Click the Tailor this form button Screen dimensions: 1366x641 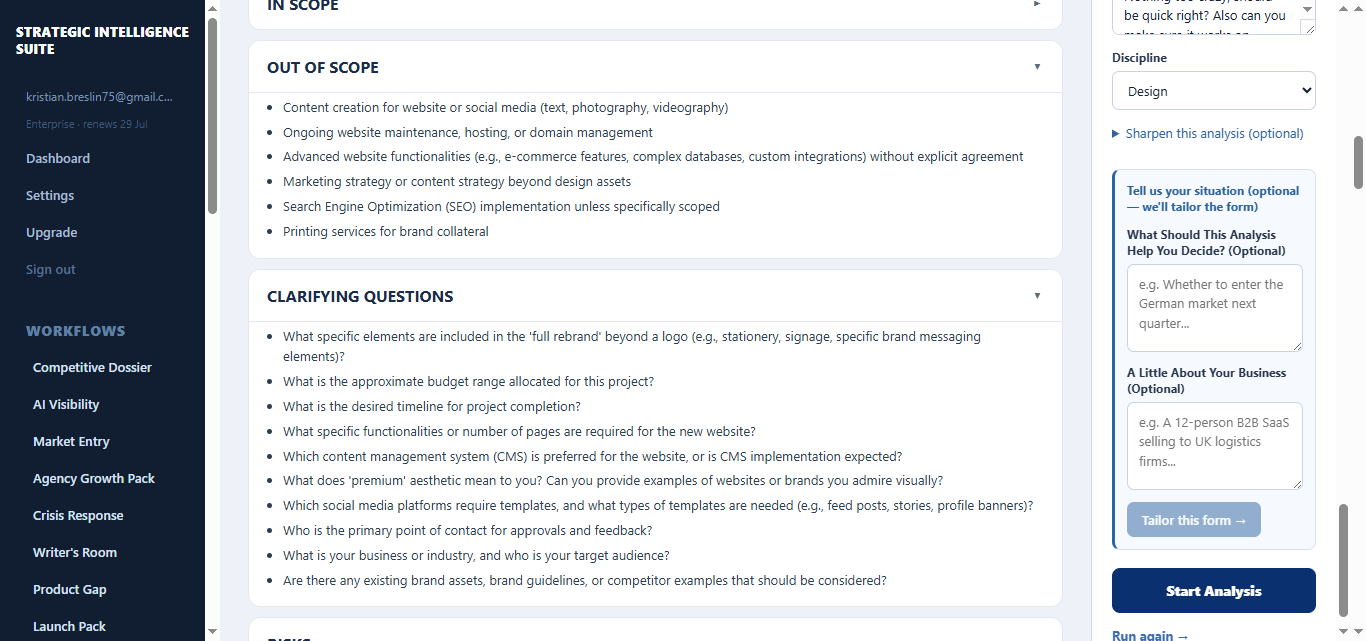1194,520
